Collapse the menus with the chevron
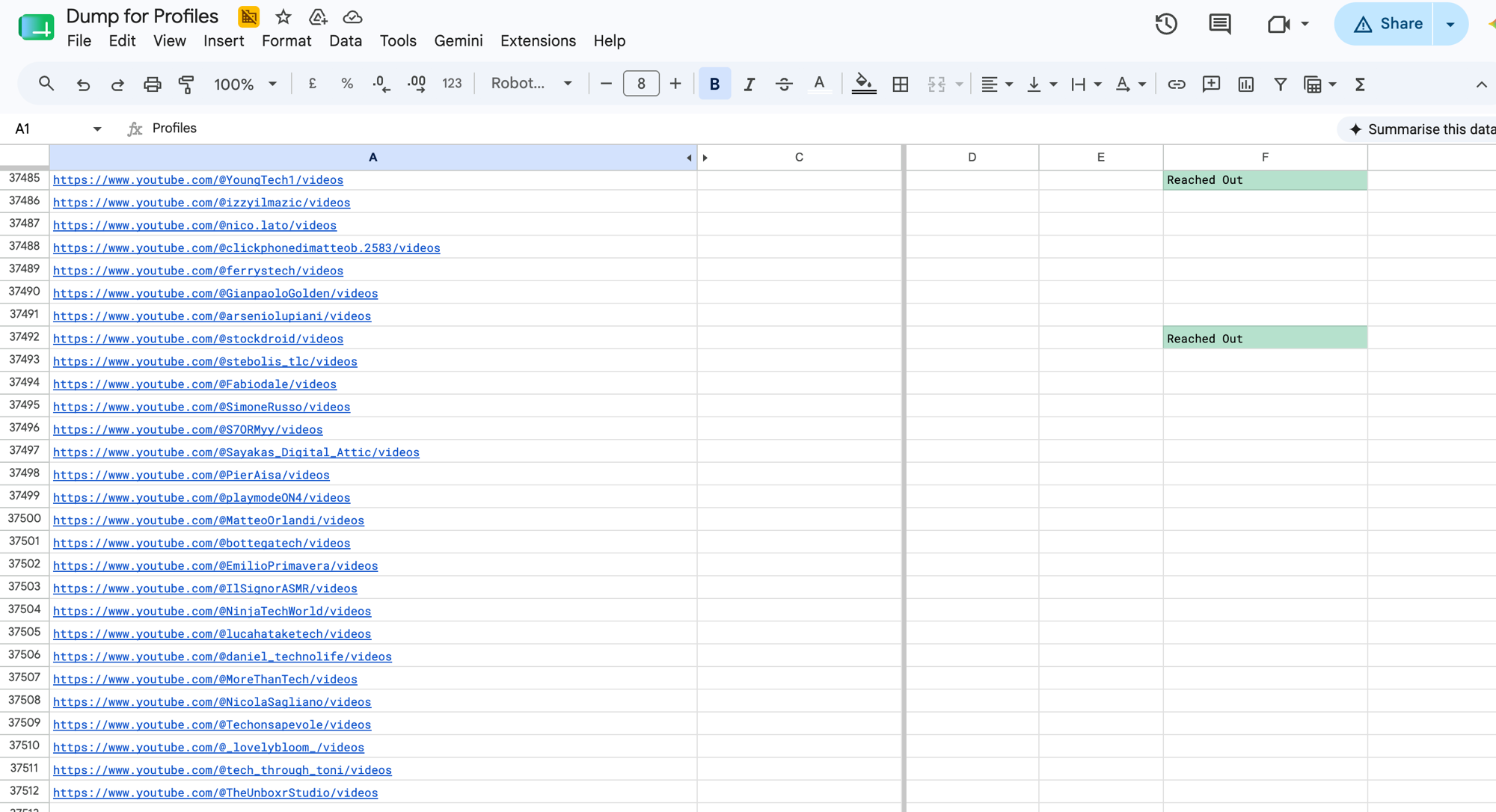Image resolution: width=1496 pixels, height=812 pixels. (x=1481, y=84)
